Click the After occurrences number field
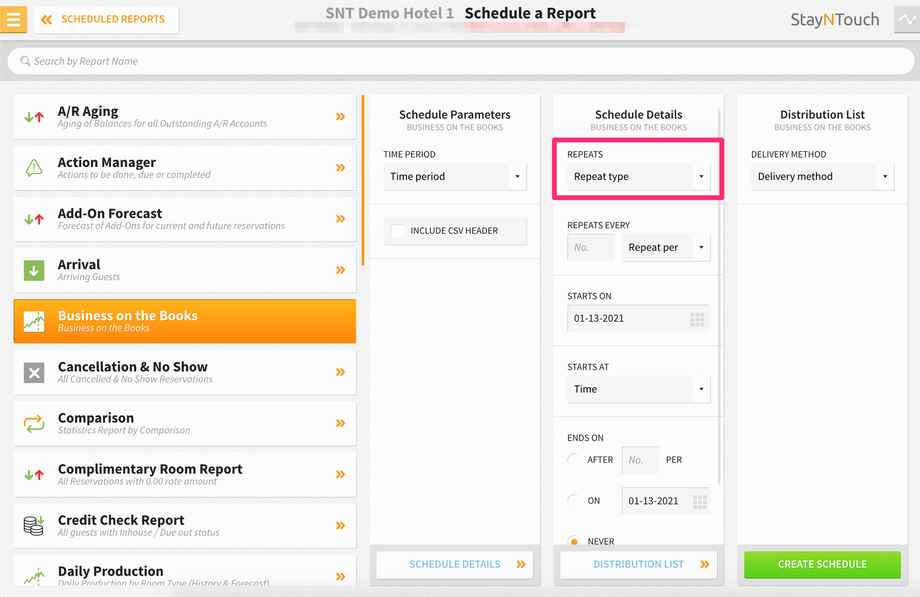 pyautogui.click(x=640, y=460)
